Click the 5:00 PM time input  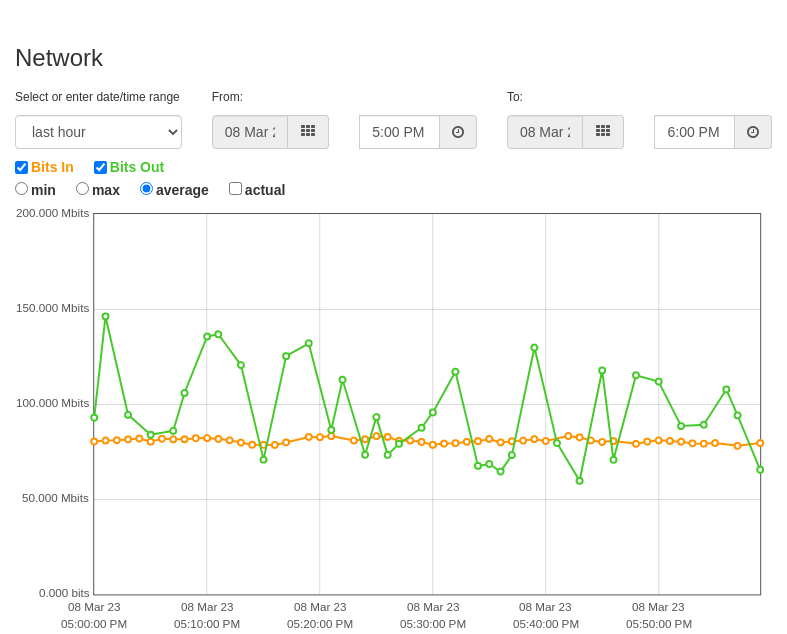pos(400,132)
